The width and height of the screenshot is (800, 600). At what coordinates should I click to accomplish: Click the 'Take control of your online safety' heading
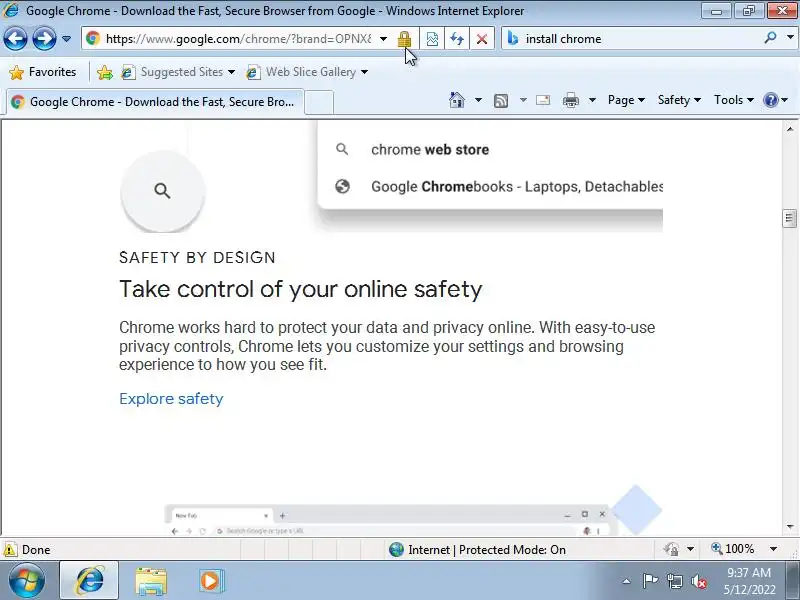tap(301, 289)
